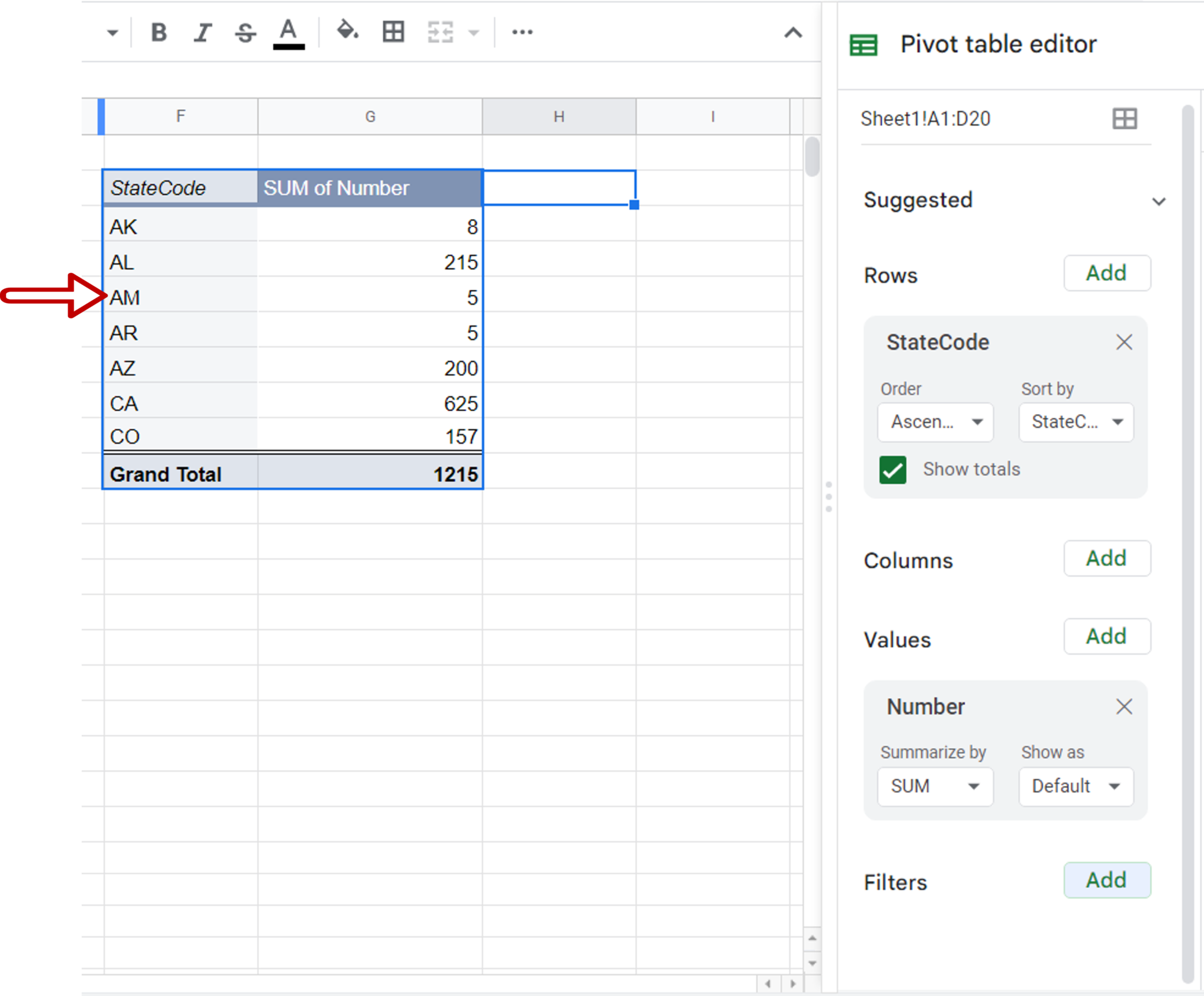The height and width of the screenshot is (996, 1204).
Task: Collapse the toolbar
Action: 793,33
